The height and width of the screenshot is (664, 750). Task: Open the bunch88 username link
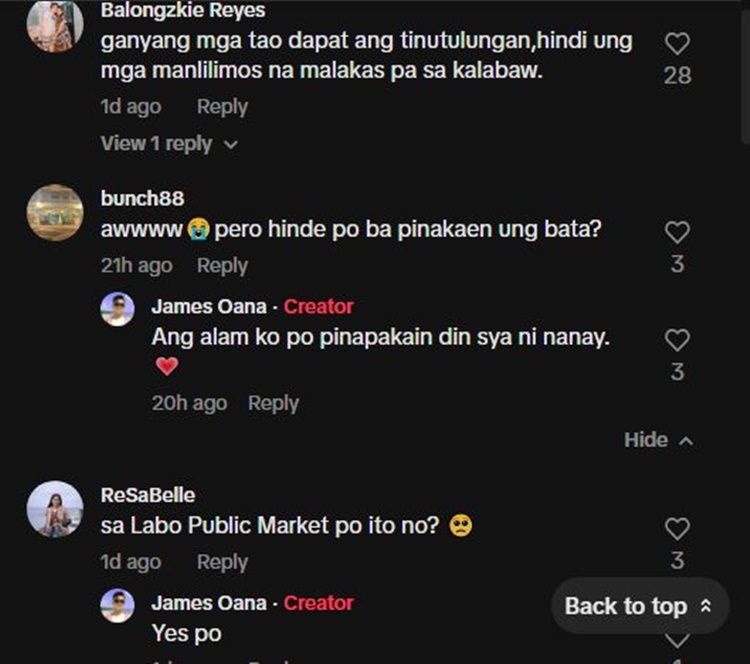(x=143, y=198)
